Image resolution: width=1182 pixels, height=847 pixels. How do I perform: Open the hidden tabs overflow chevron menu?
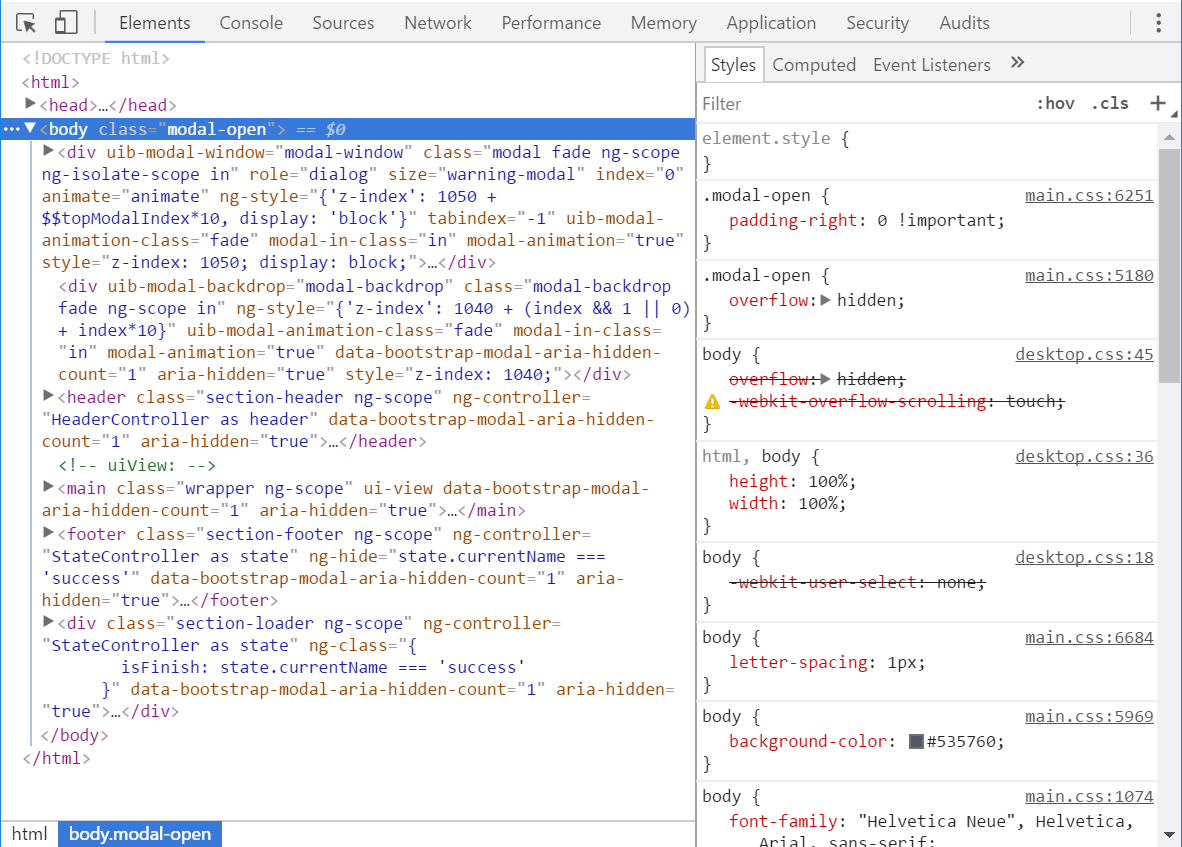pos(1017,62)
